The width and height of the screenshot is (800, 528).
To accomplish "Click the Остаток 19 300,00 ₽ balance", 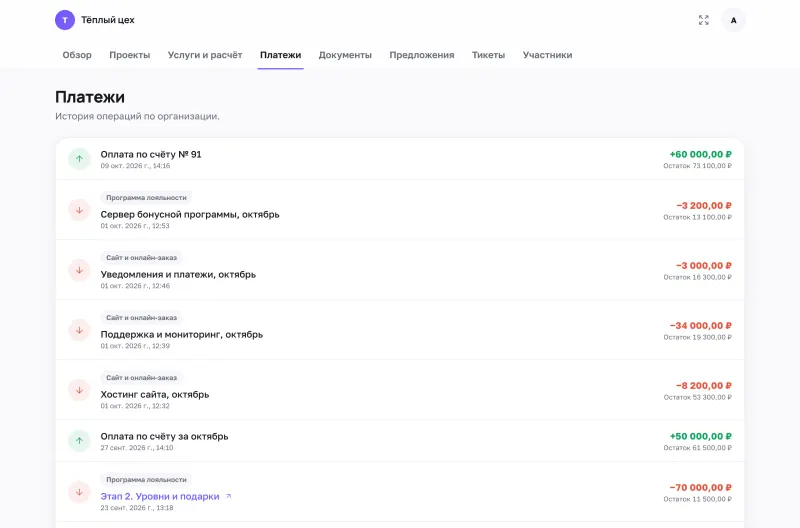I will pos(697,337).
